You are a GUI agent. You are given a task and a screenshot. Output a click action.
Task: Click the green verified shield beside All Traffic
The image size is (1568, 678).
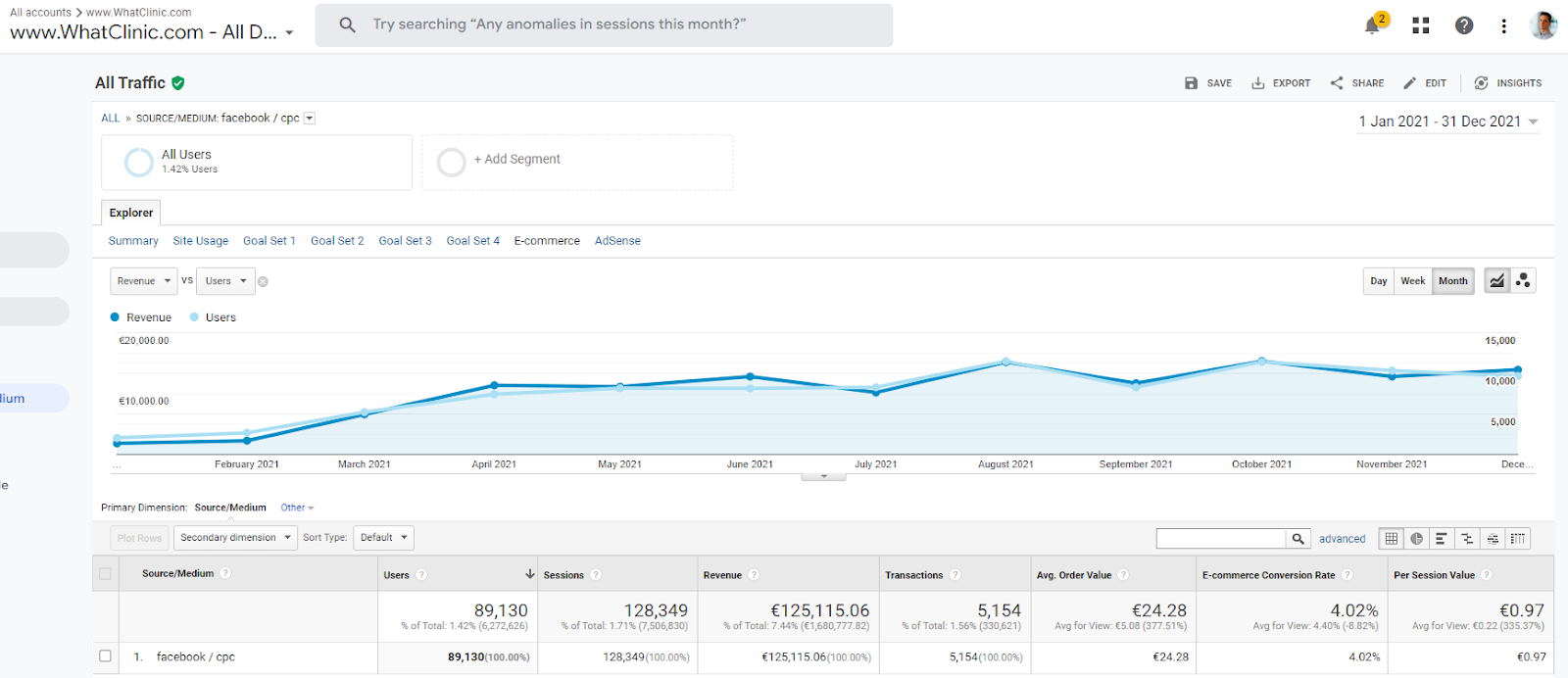click(x=178, y=83)
